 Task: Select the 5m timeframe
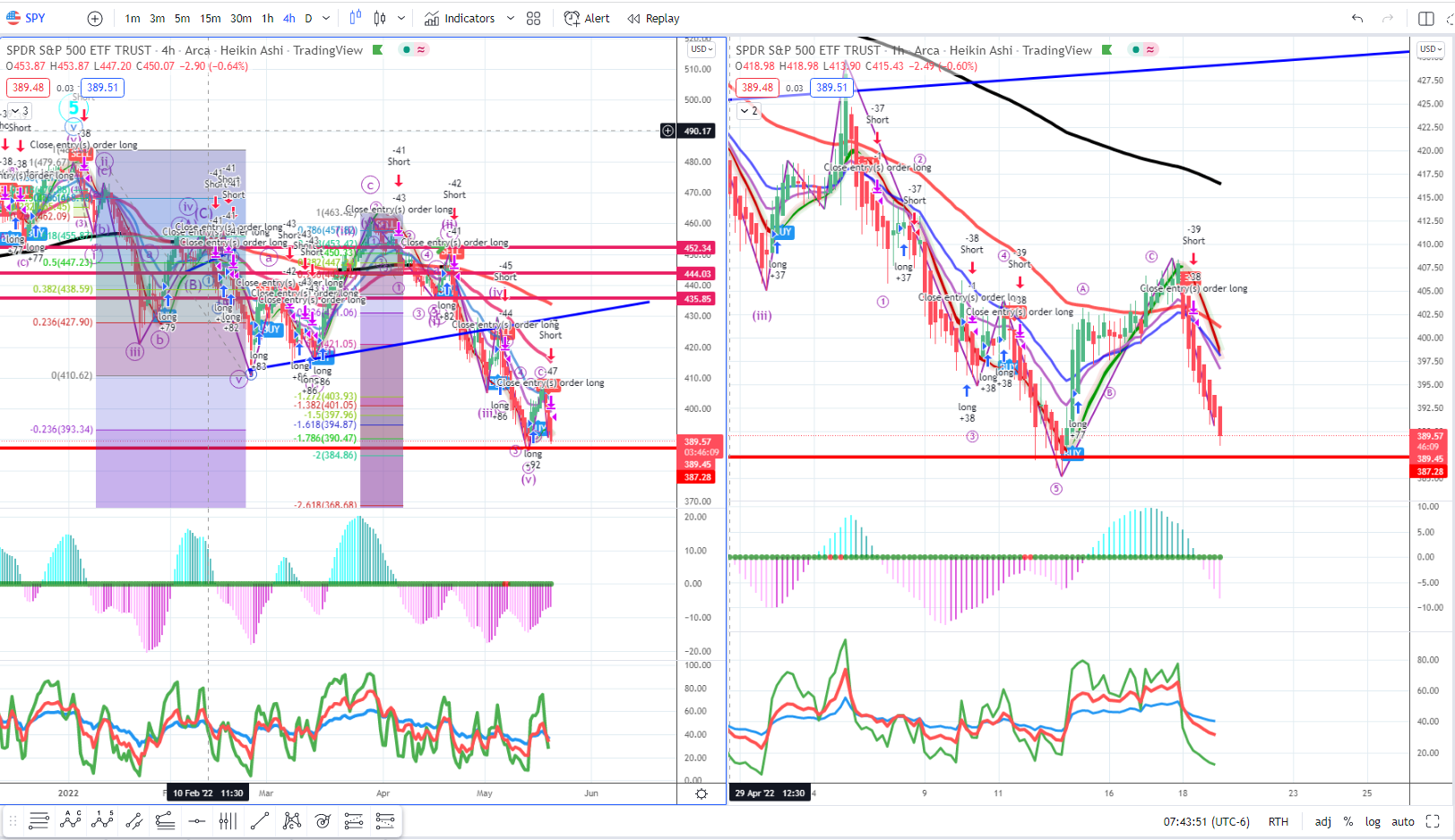[x=183, y=18]
